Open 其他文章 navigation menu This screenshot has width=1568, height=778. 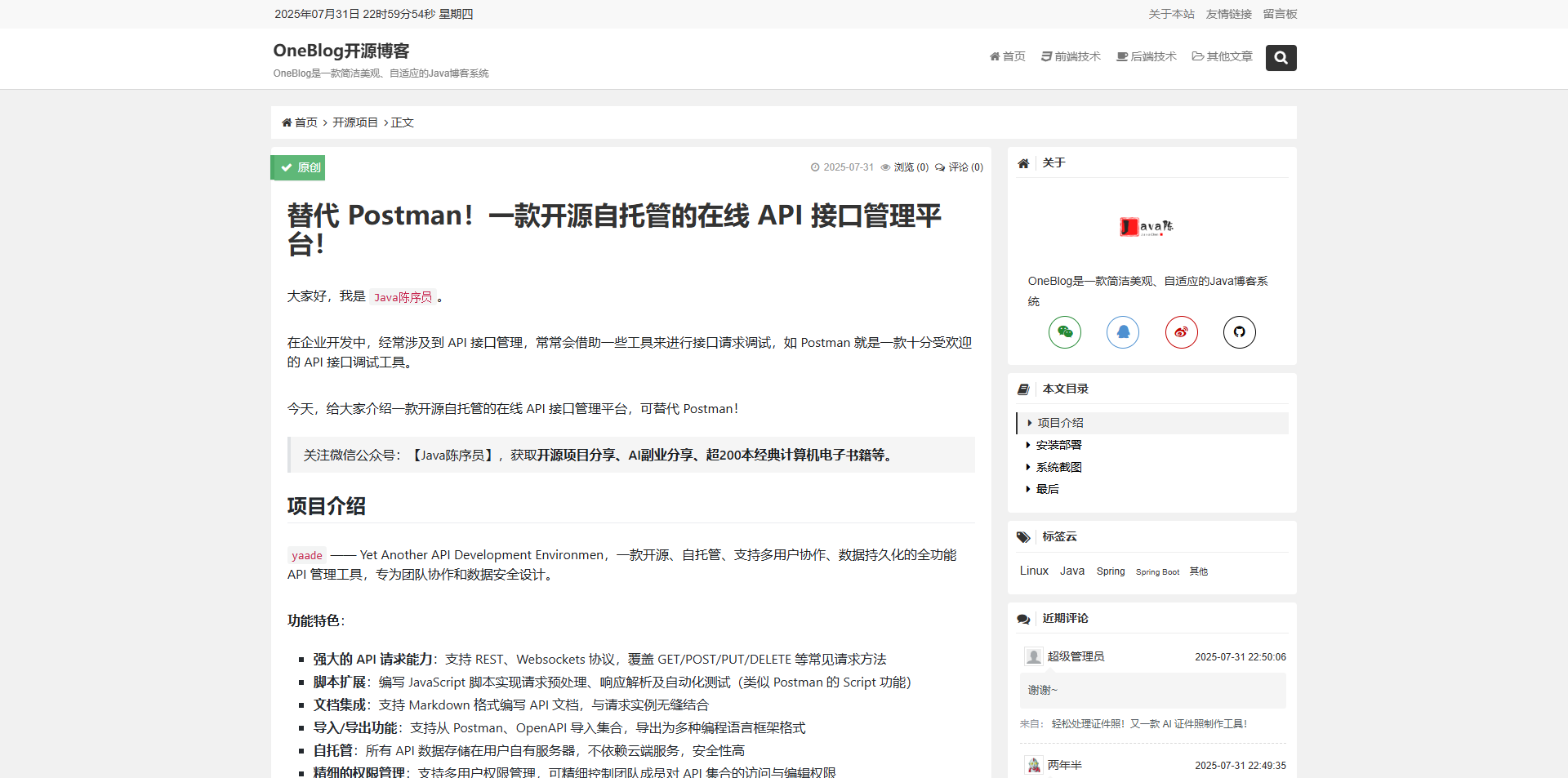(1222, 56)
